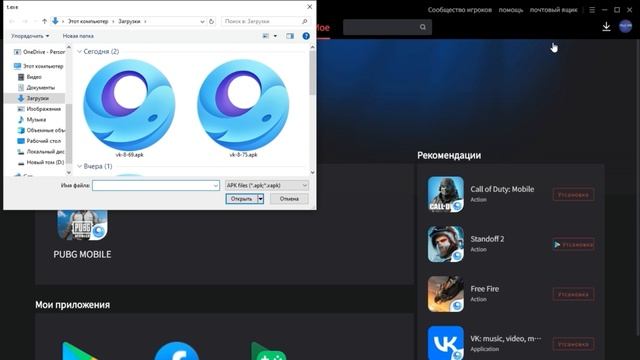
Task: Open Google Play Store in Мои приложения
Action: coord(80,351)
